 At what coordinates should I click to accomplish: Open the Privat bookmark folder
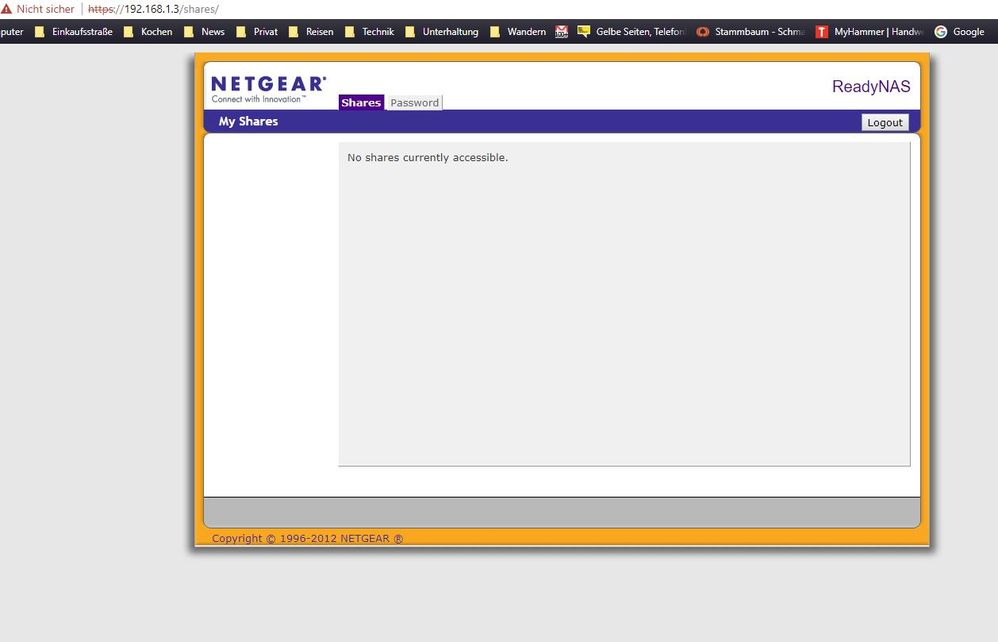coord(257,31)
